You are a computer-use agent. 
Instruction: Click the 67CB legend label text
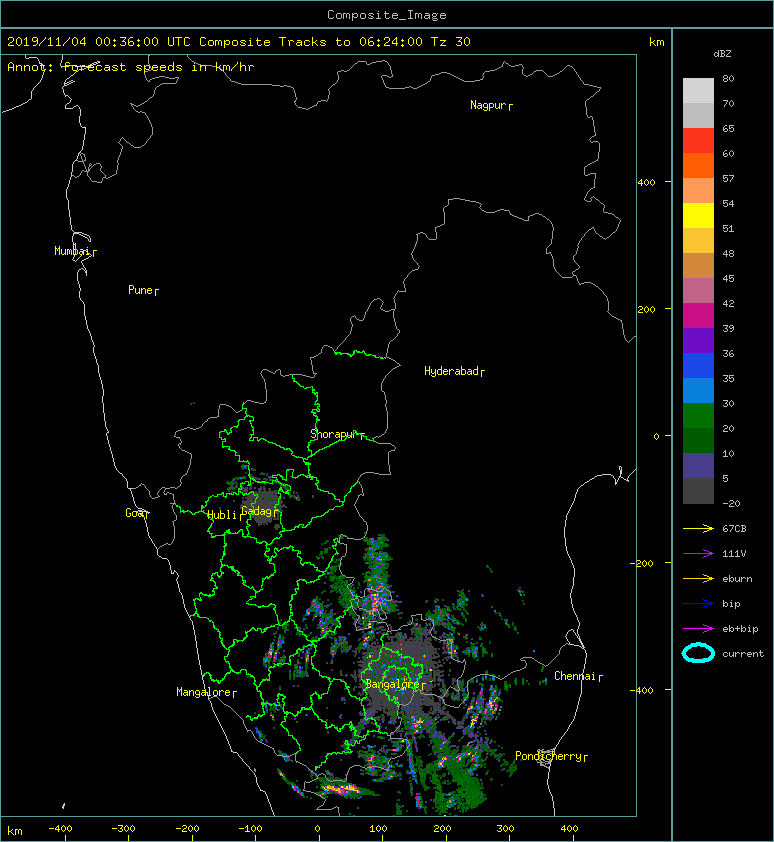734,528
